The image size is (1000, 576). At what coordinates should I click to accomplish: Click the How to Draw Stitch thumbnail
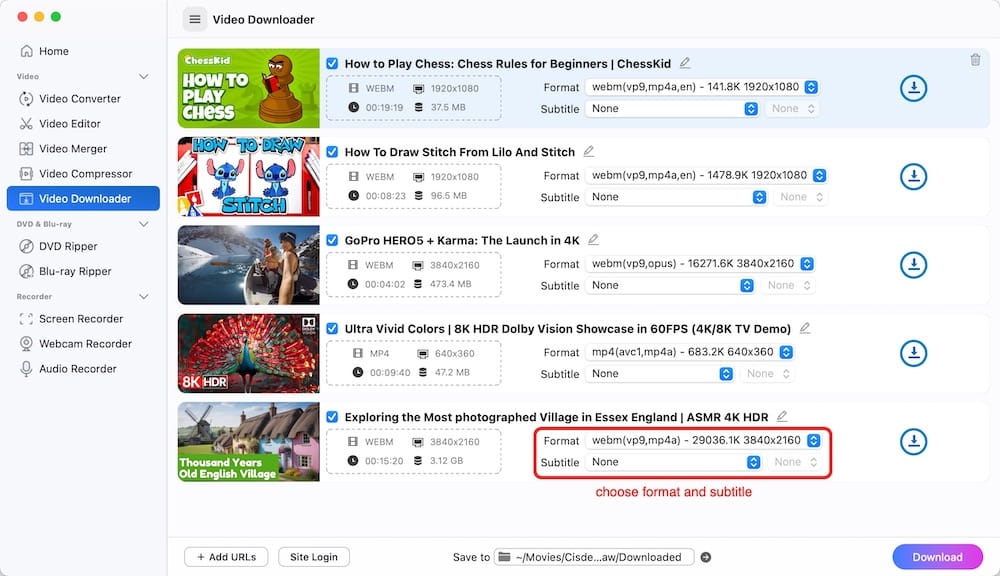tap(249, 177)
